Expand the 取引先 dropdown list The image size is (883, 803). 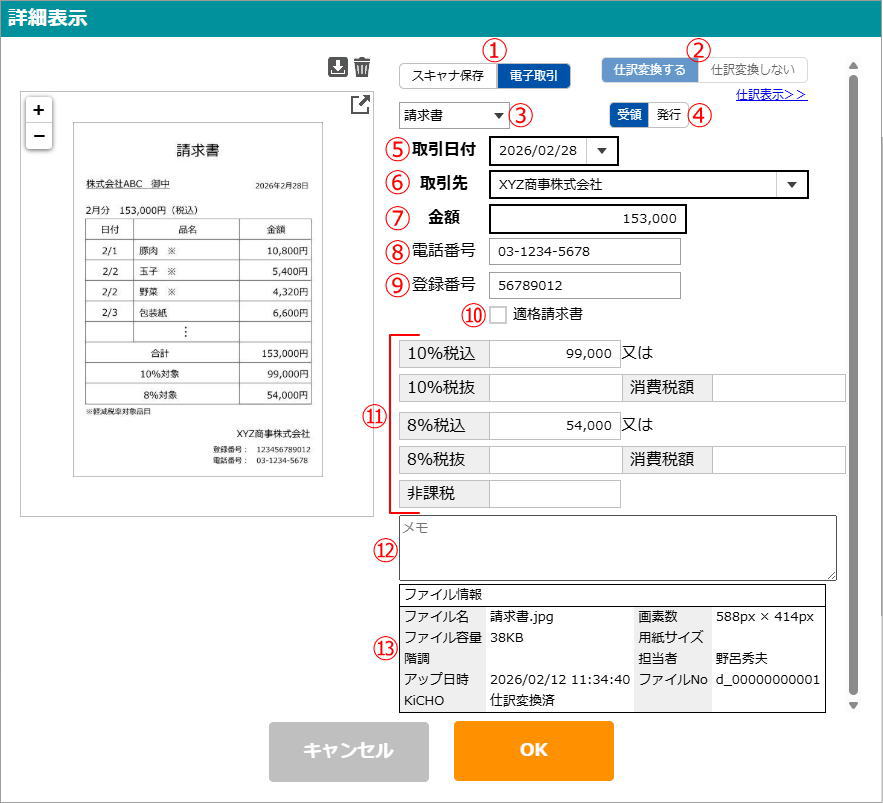pos(791,185)
